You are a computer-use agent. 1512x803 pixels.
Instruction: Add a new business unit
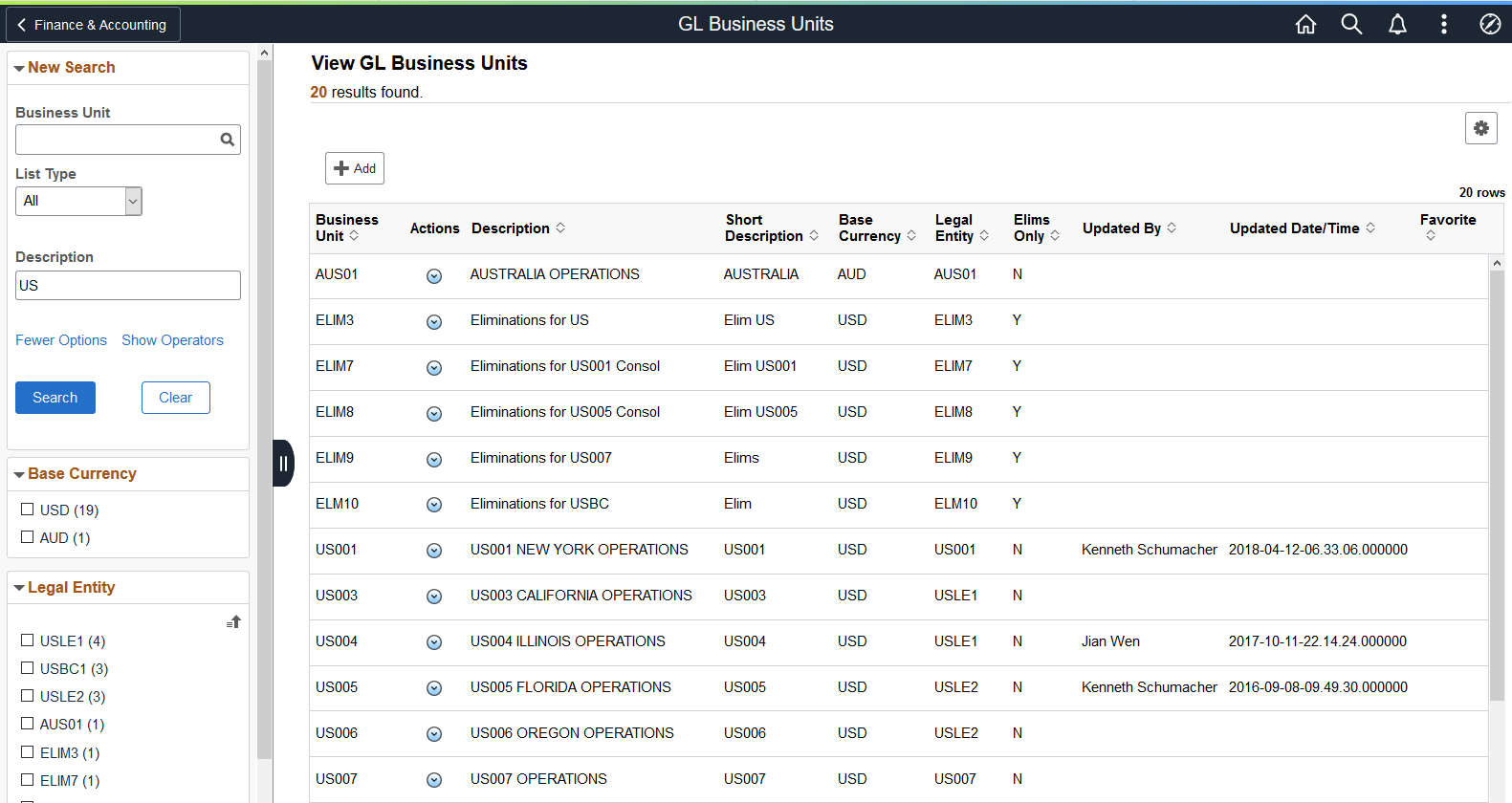coord(355,168)
